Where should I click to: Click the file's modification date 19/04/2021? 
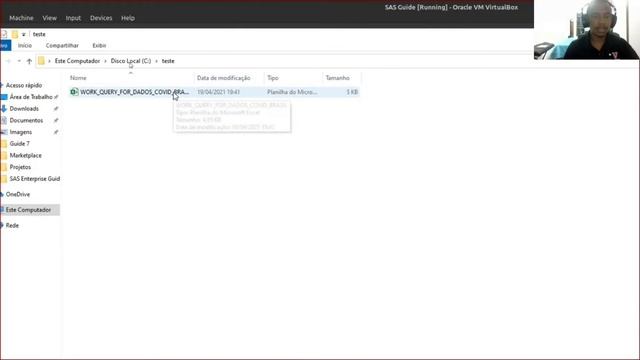click(x=218, y=92)
